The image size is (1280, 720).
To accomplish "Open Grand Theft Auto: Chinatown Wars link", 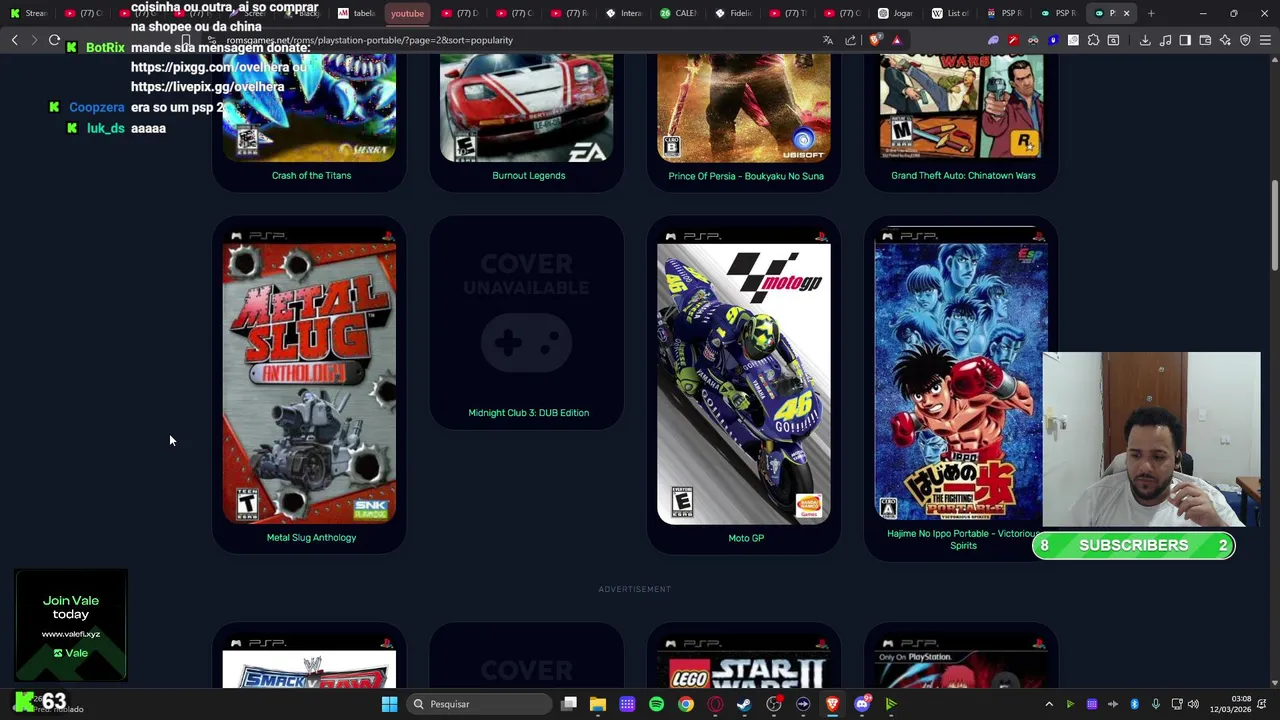I will coord(963,175).
